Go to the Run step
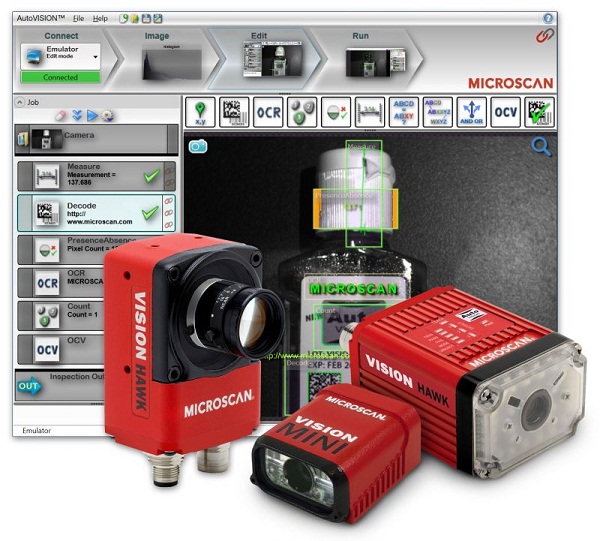 360,36
